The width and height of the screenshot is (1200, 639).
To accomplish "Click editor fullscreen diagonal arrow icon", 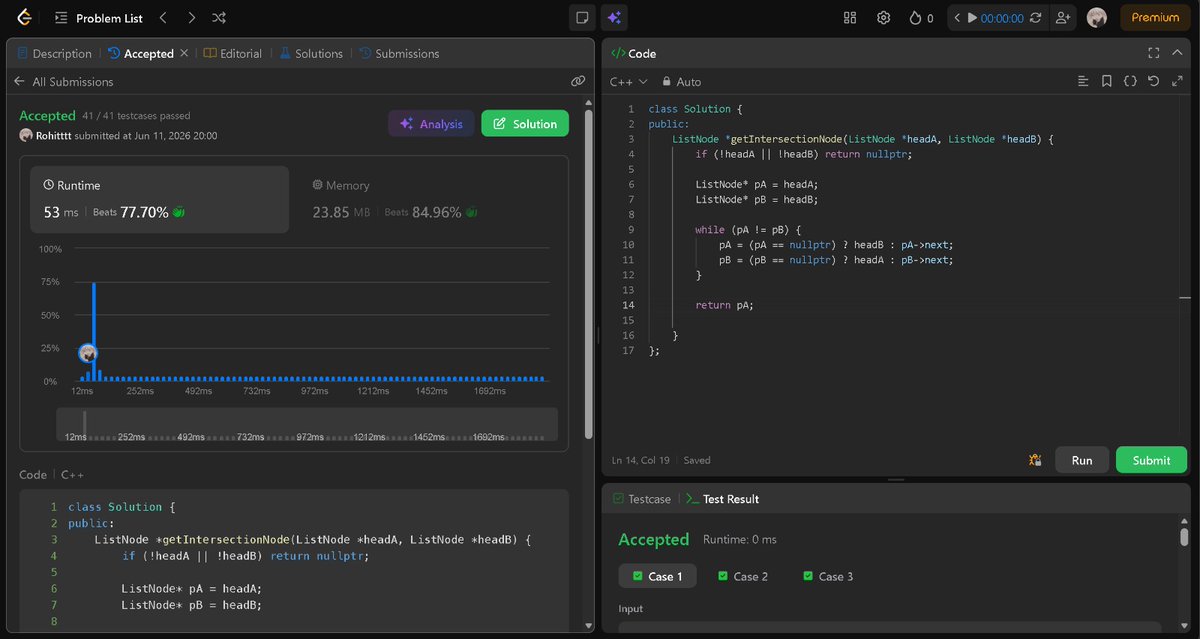I will pyautogui.click(x=1177, y=81).
